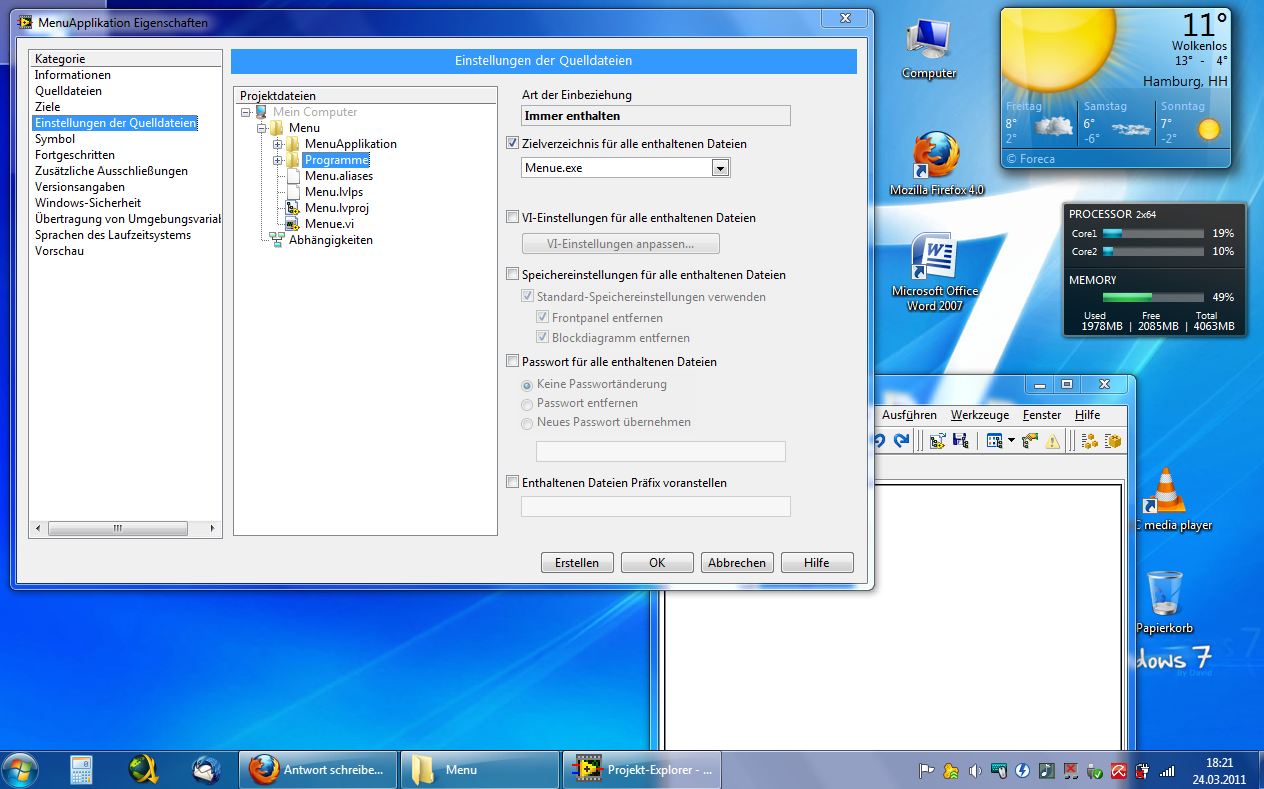Screen dimensions: 1264x789
Task: Click the Undo arrow in Projekt-Explorer toolbar
Action: [x=879, y=440]
